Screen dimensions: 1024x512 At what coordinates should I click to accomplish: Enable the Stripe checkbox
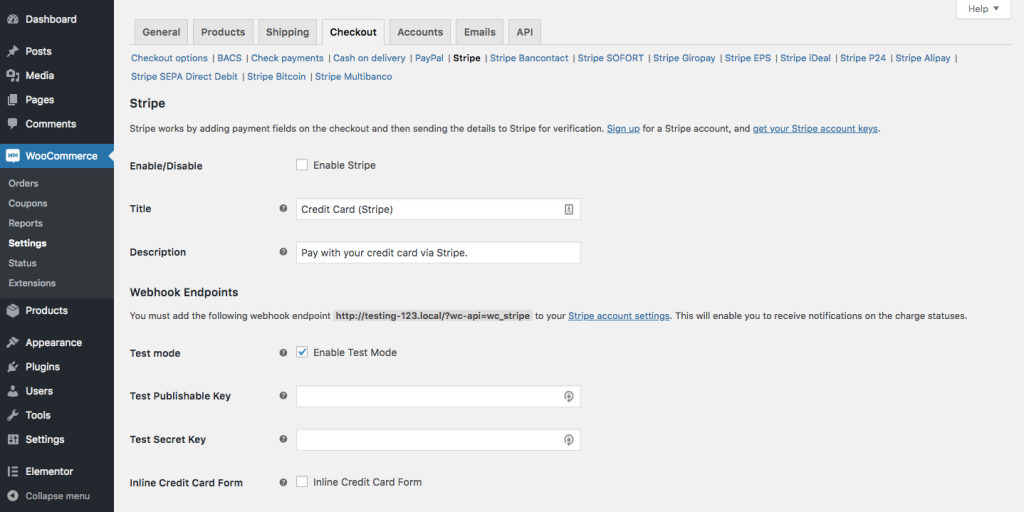[302, 165]
